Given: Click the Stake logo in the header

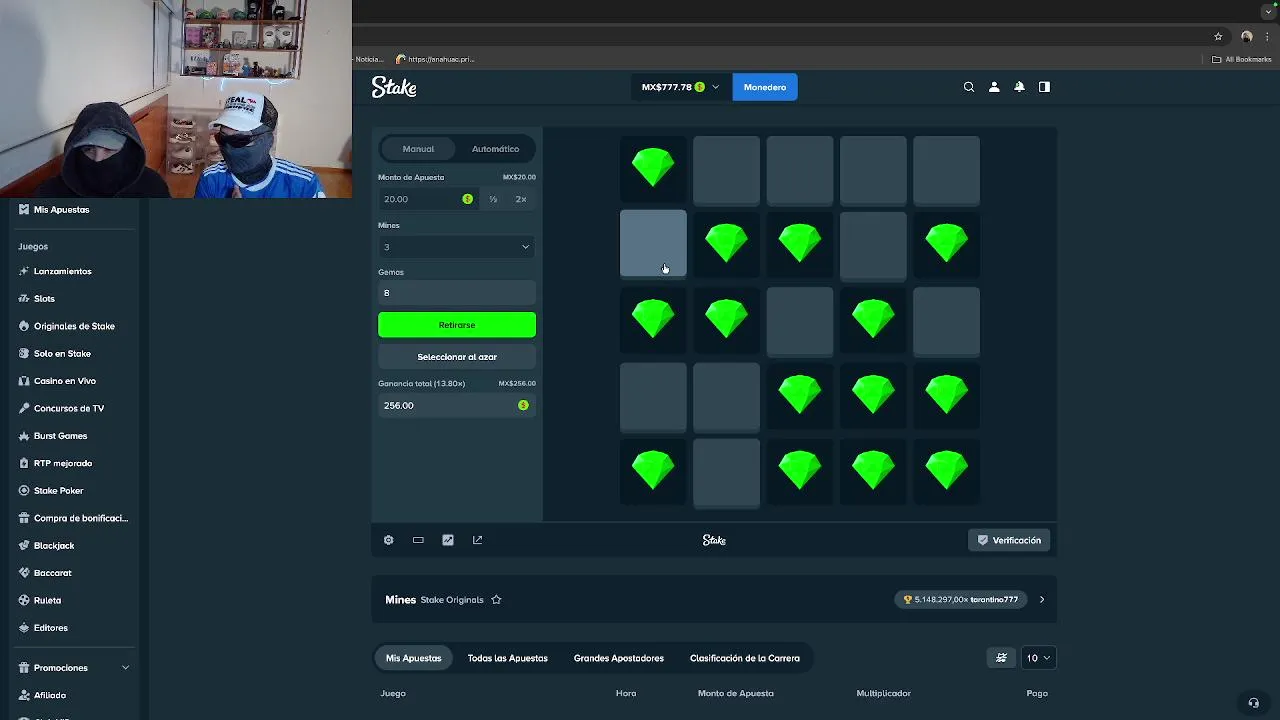Looking at the screenshot, I should 394,87.
